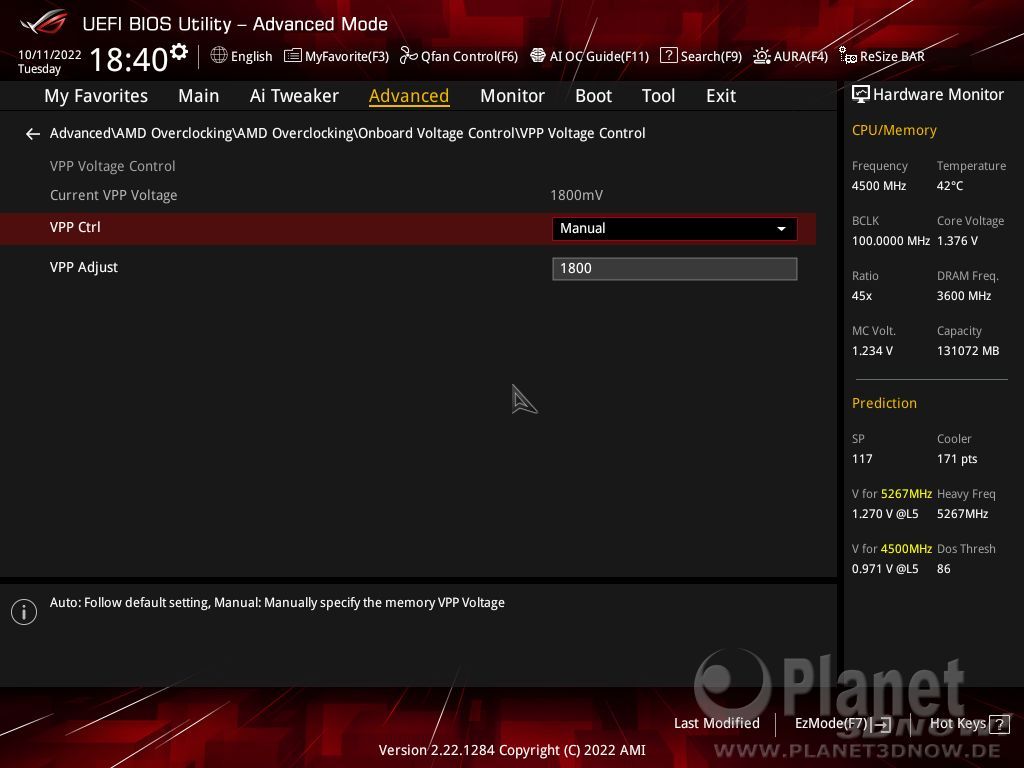This screenshot has width=1024, height=768.
Task: Click the ROG logo in the header
Action: [44, 22]
